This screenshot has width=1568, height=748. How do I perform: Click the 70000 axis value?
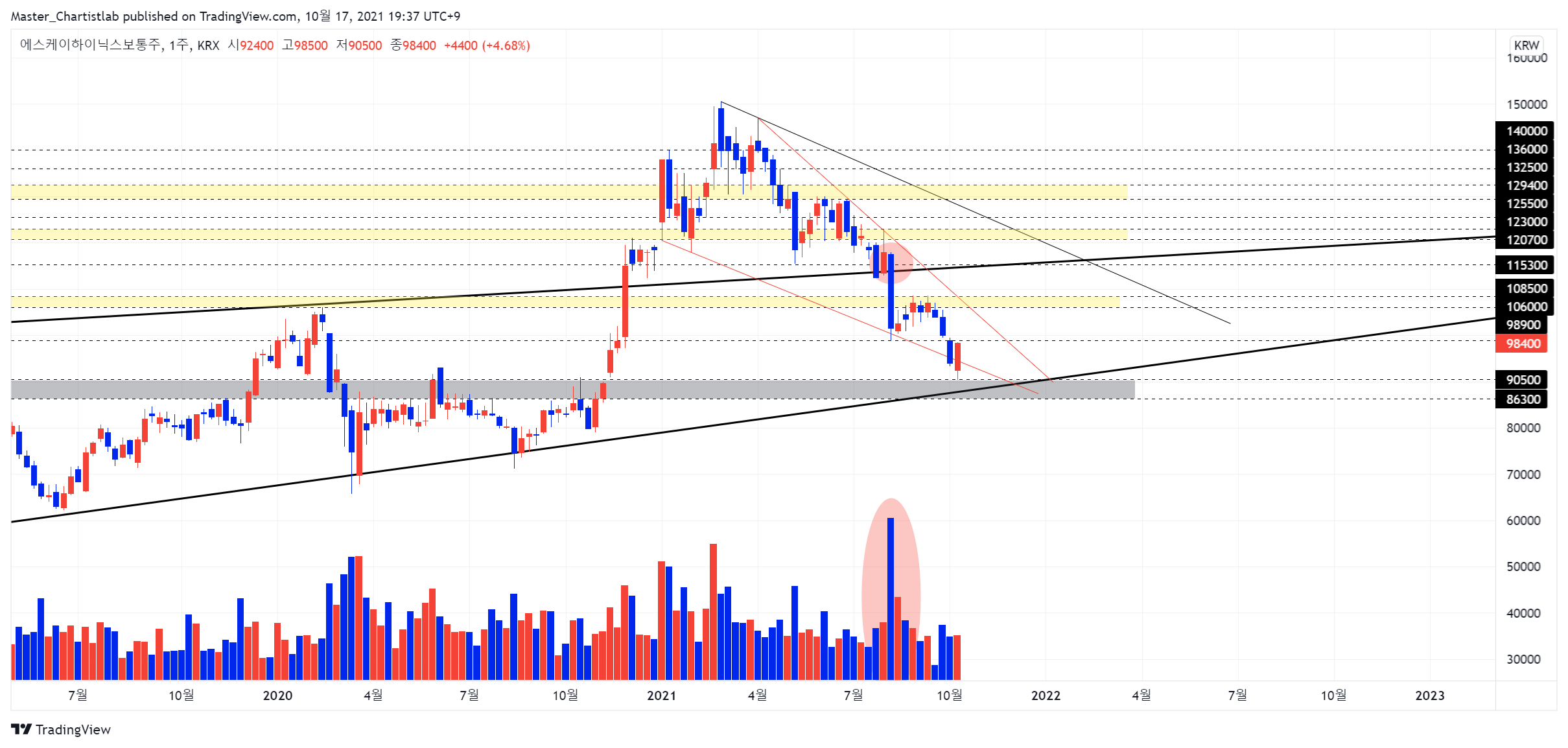1523,474
